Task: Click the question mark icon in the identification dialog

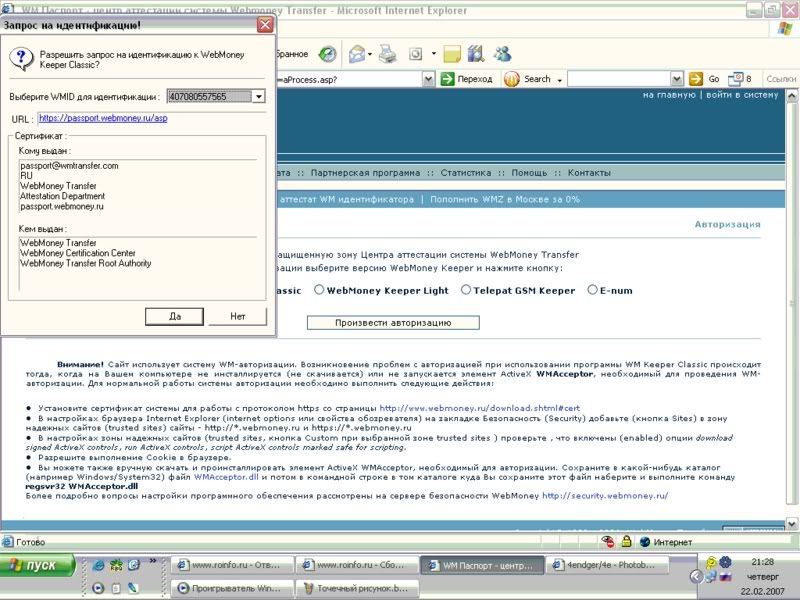Action: (x=21, y=59)
